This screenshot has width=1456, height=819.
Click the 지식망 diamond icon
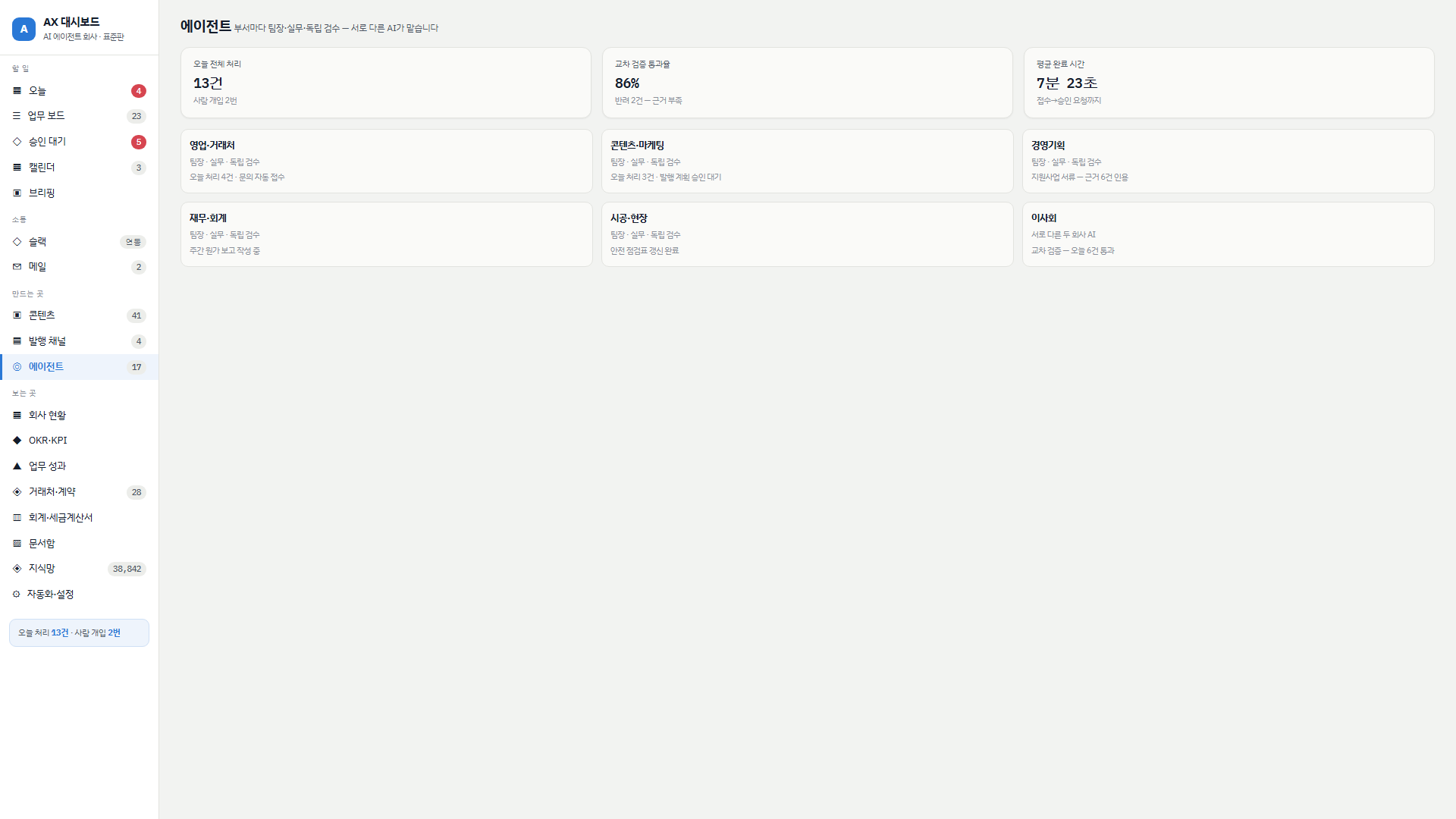17,569
